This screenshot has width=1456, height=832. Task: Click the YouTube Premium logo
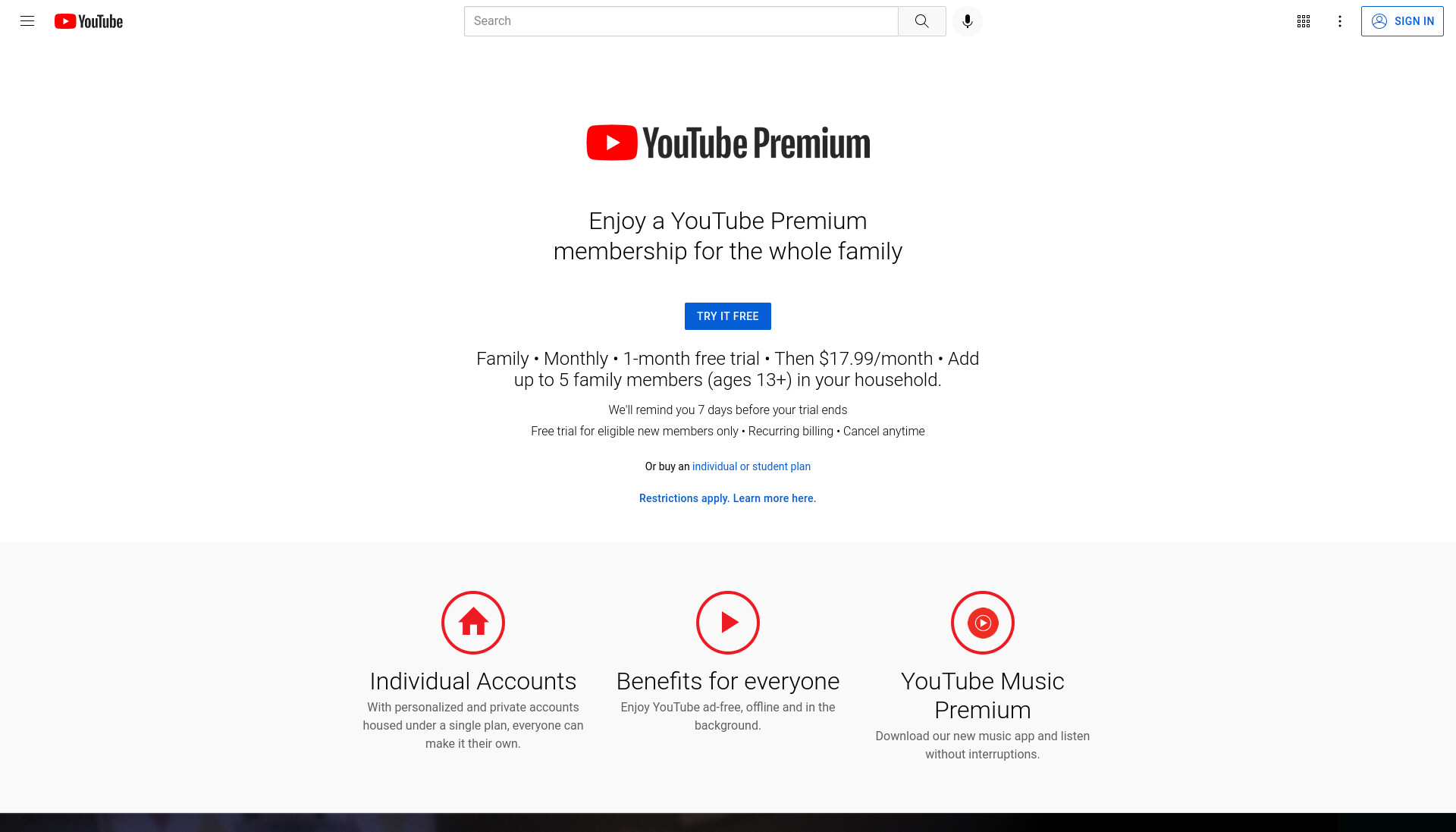point(728,143)
